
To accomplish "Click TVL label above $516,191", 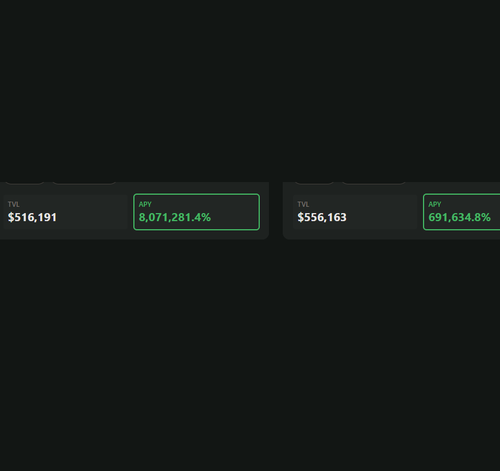I will point(14,204).
